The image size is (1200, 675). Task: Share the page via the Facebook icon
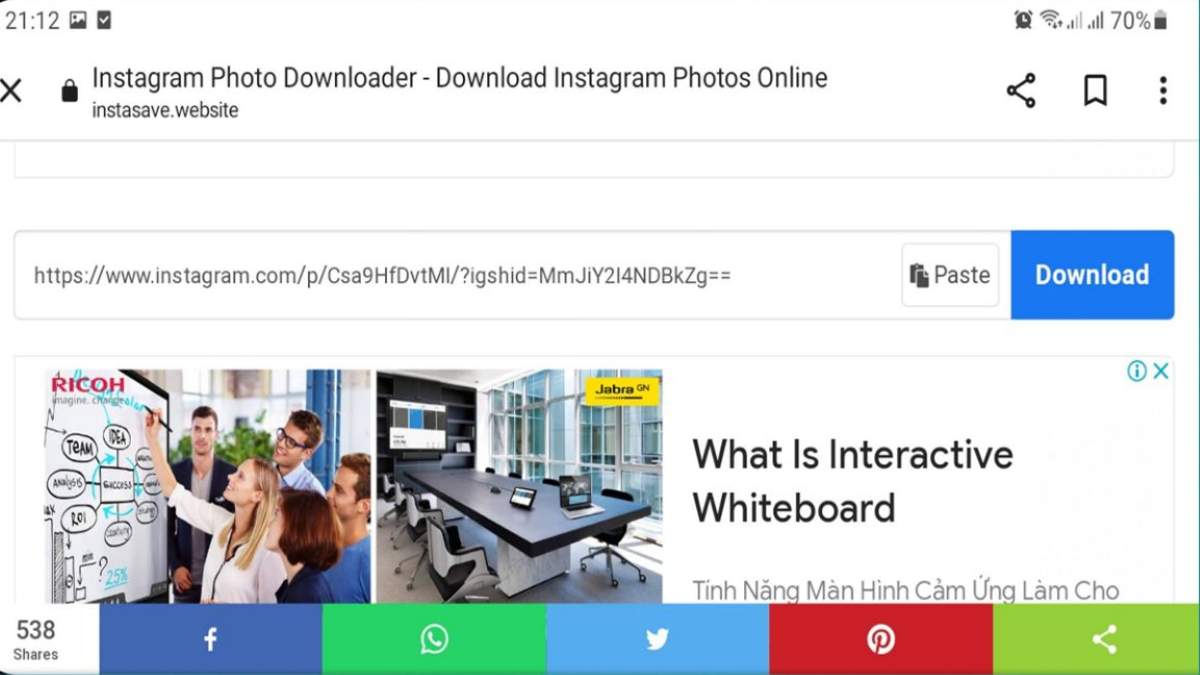[208, 638]
